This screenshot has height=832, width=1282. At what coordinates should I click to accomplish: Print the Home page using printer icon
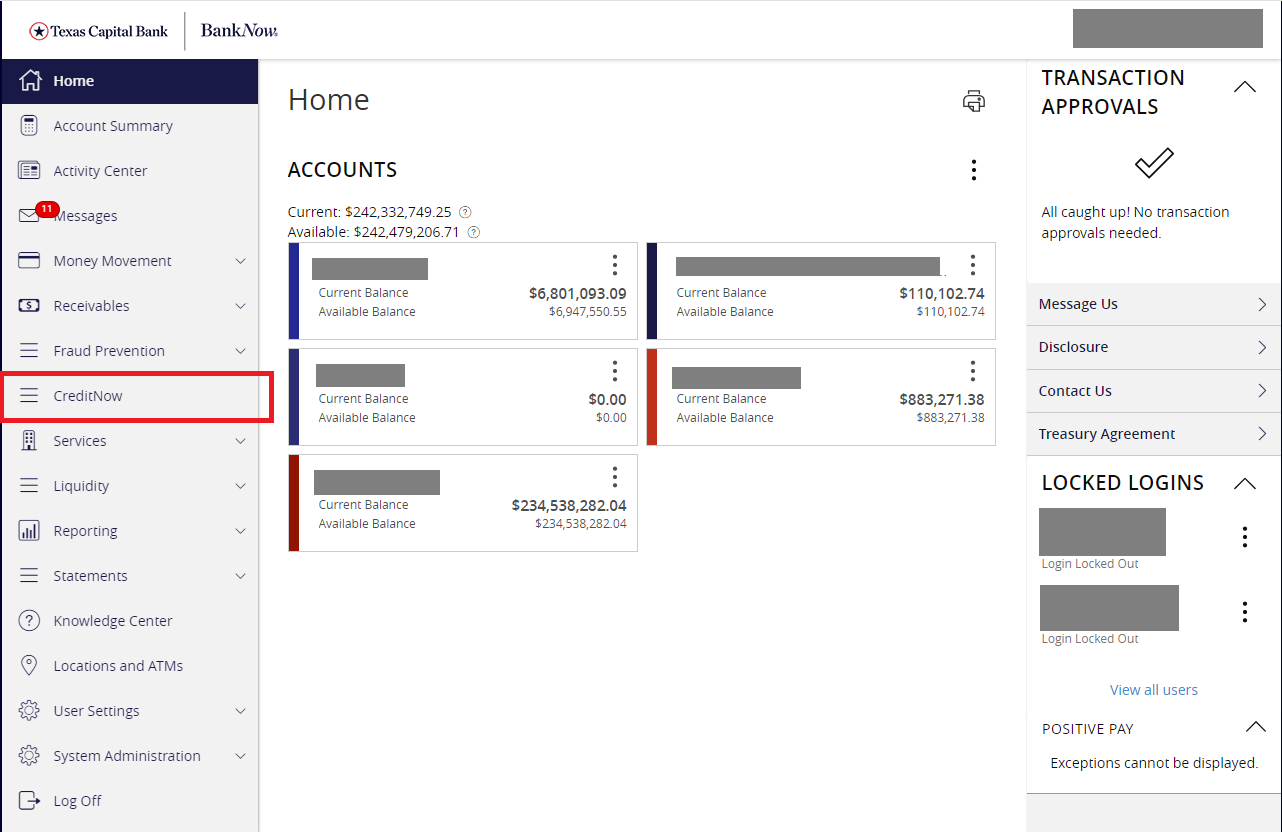[974, 101]
